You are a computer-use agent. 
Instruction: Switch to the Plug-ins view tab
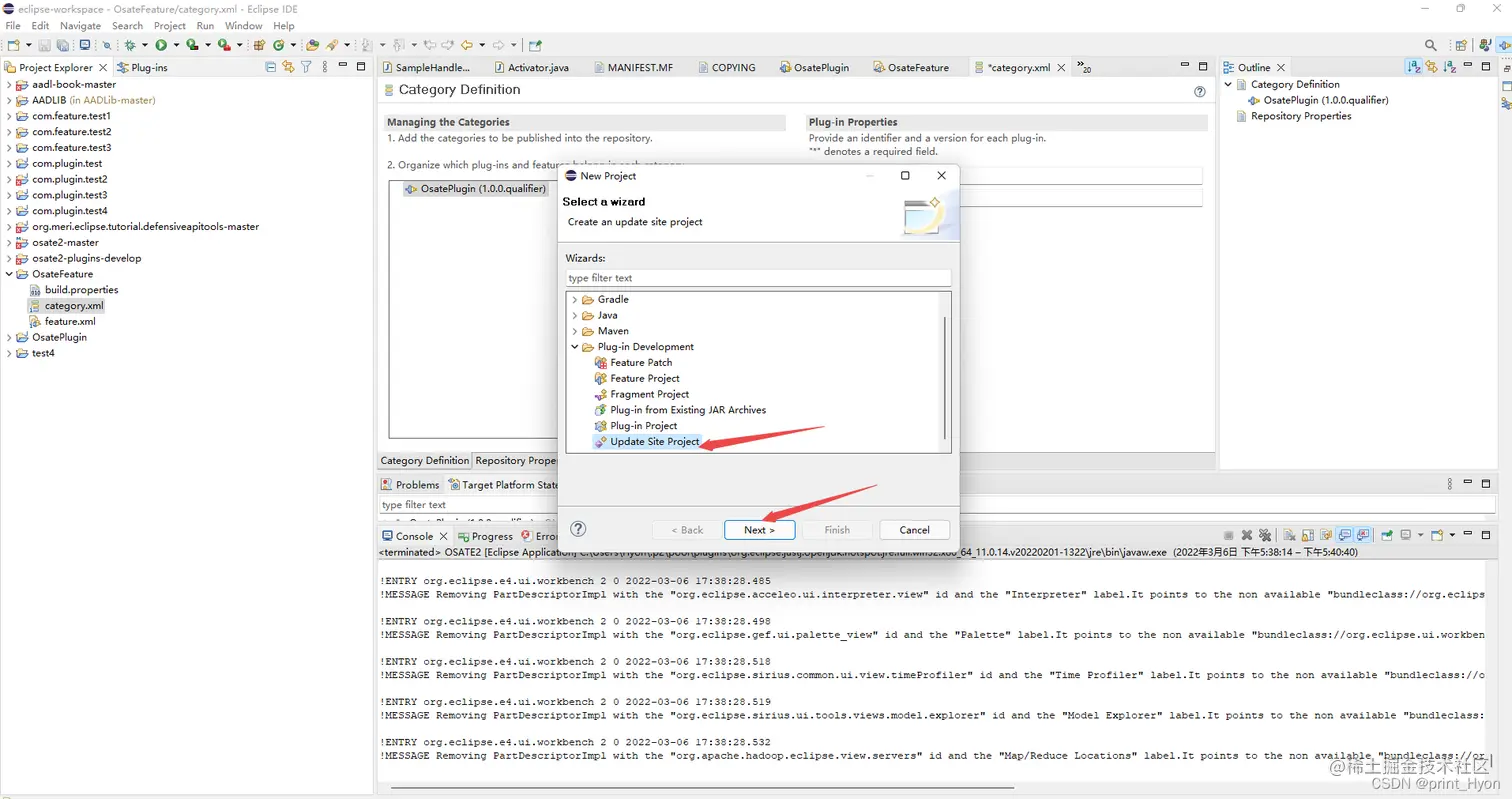click(141, 67)
